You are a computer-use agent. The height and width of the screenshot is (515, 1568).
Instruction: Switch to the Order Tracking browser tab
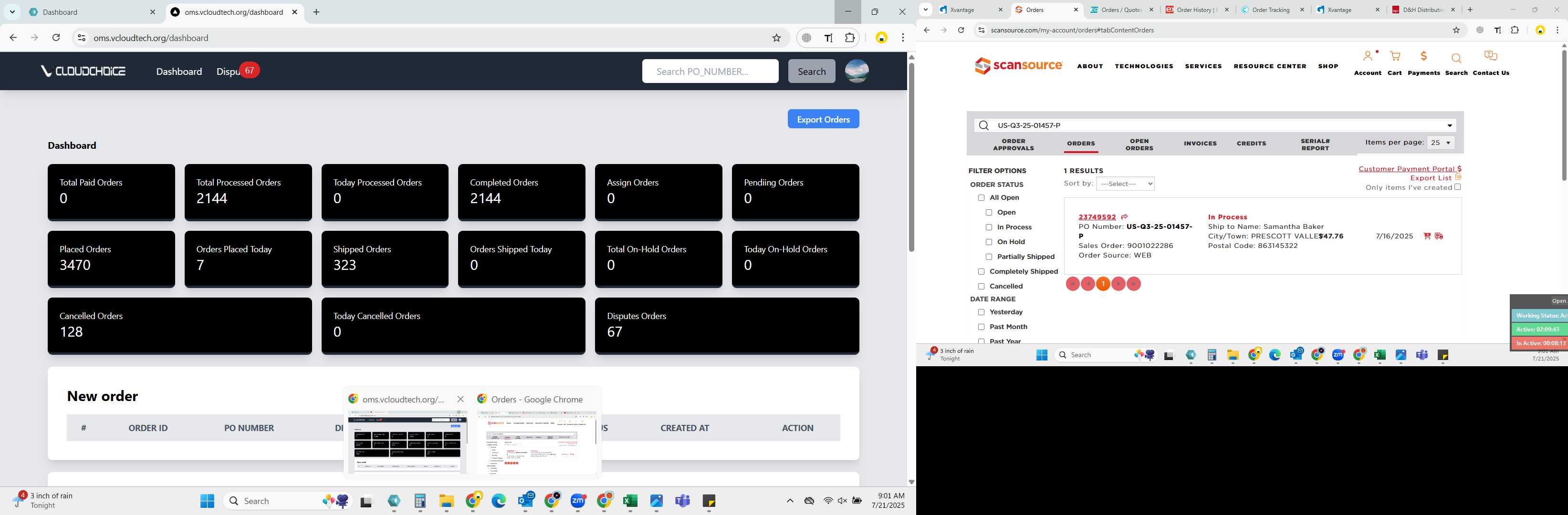[1270, 10]
